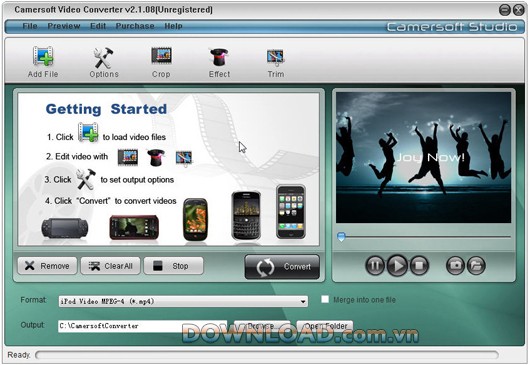Image resolution: width=530 pixels, height=365 pixels.
Task: Click the crop icon in Getting Started step 2
Action: (x=128, y=157)
